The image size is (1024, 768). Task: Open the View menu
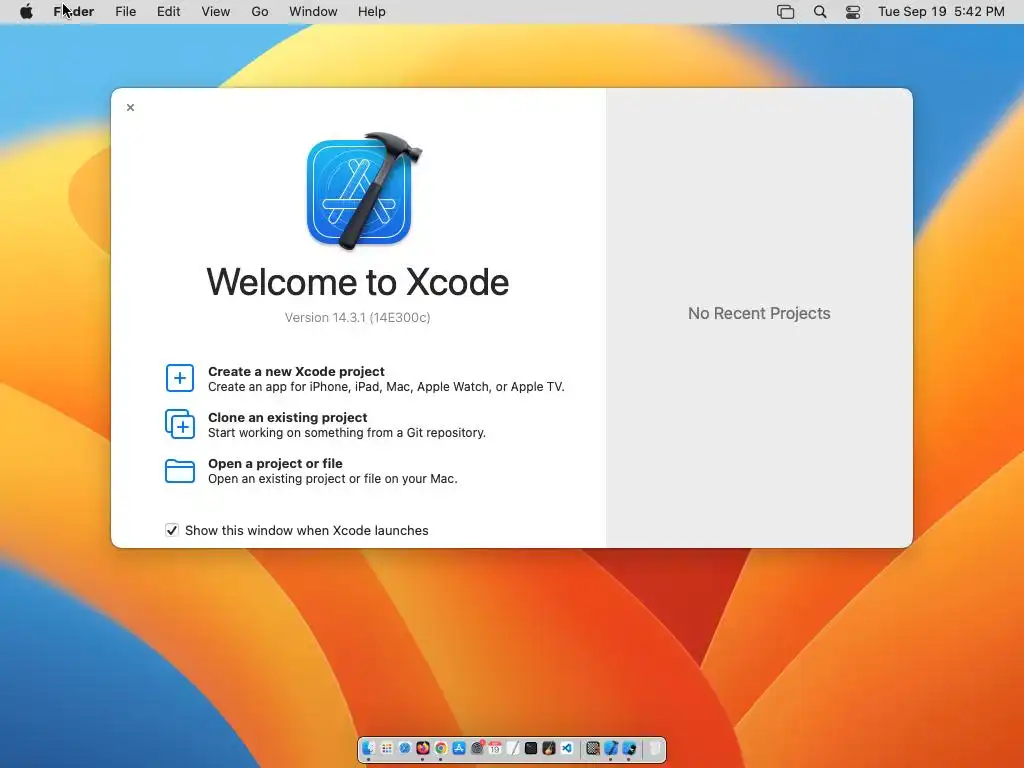(x=216, y=12)
